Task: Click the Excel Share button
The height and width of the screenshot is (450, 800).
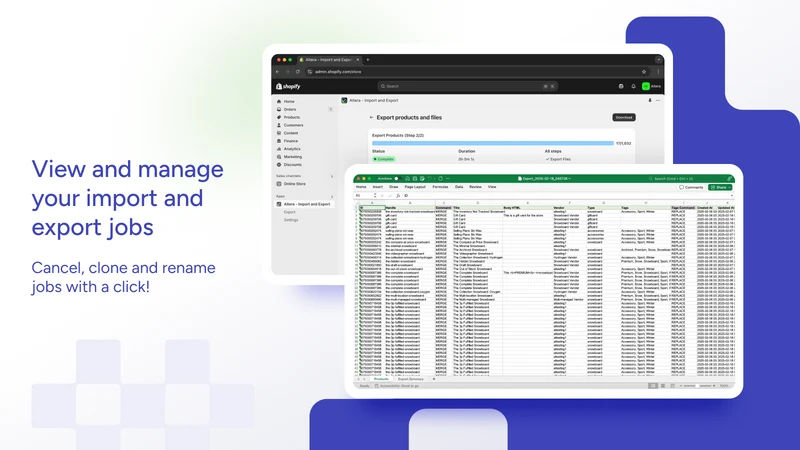Action: click(720, 187)
